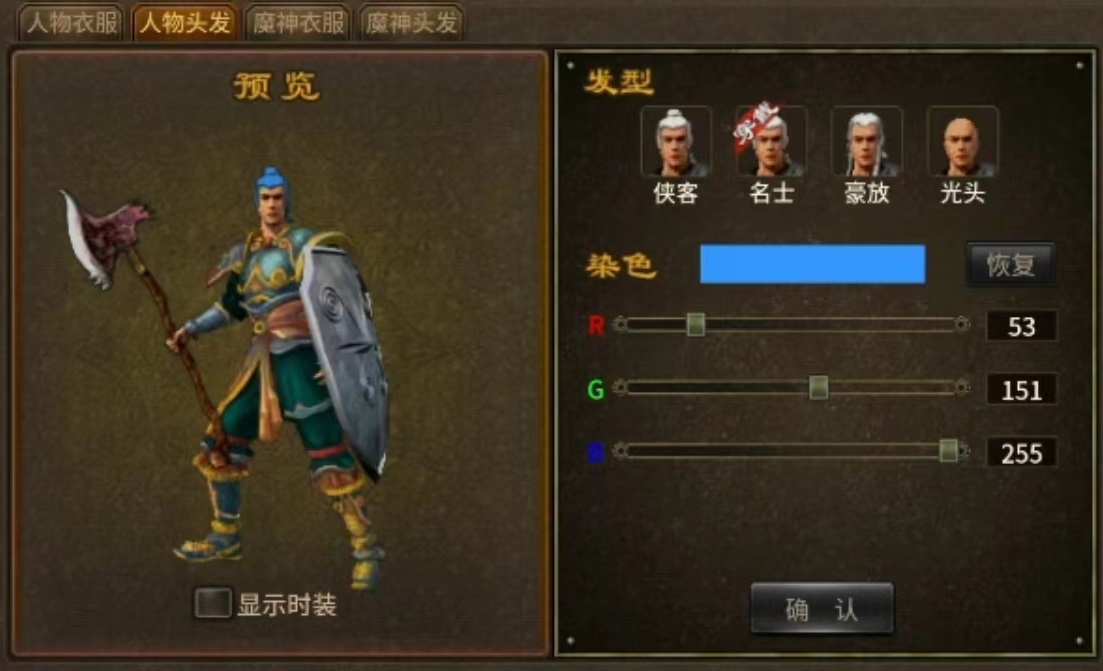Open the 魔神头发 tab
The width and height of the screenshot is (1103, 671).
412,23
